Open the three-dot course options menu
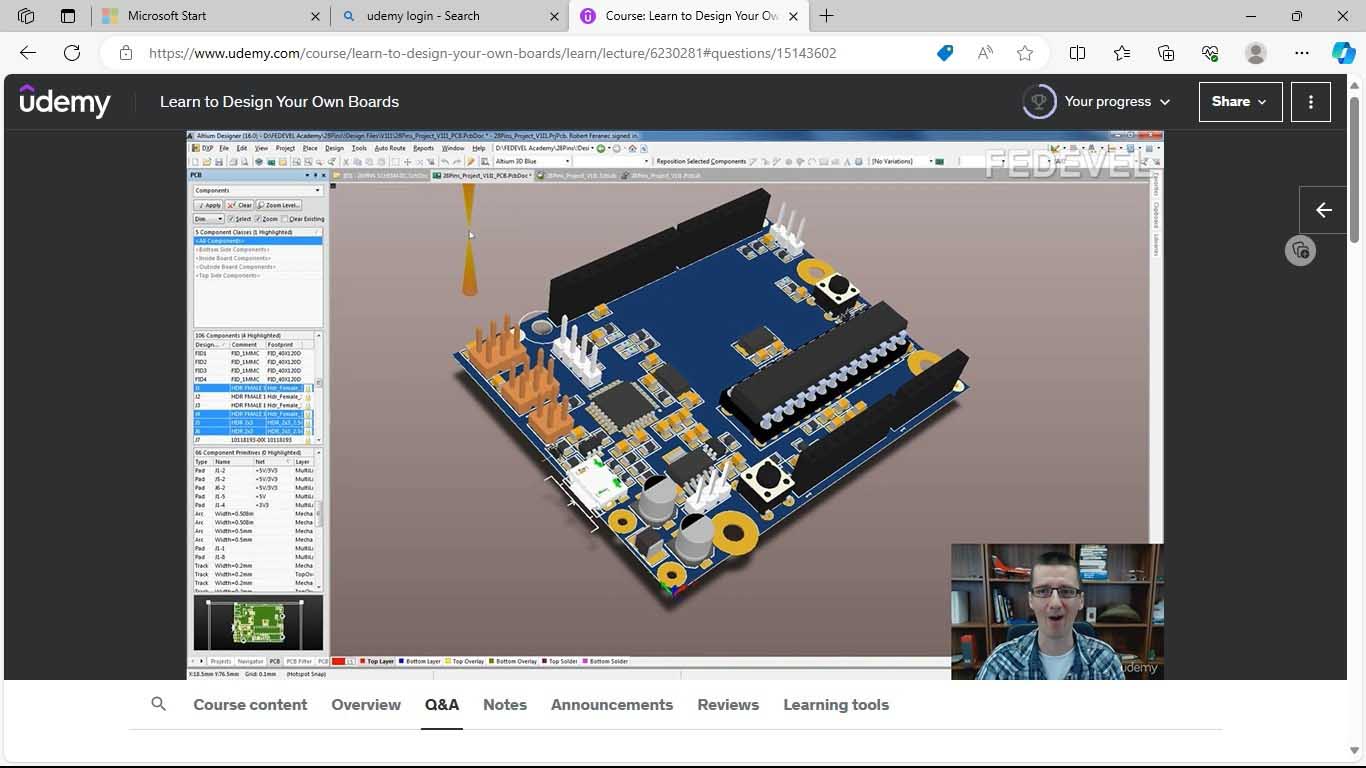The image size is (1366, 768). pyautogui.click(x=1310, y=101)
